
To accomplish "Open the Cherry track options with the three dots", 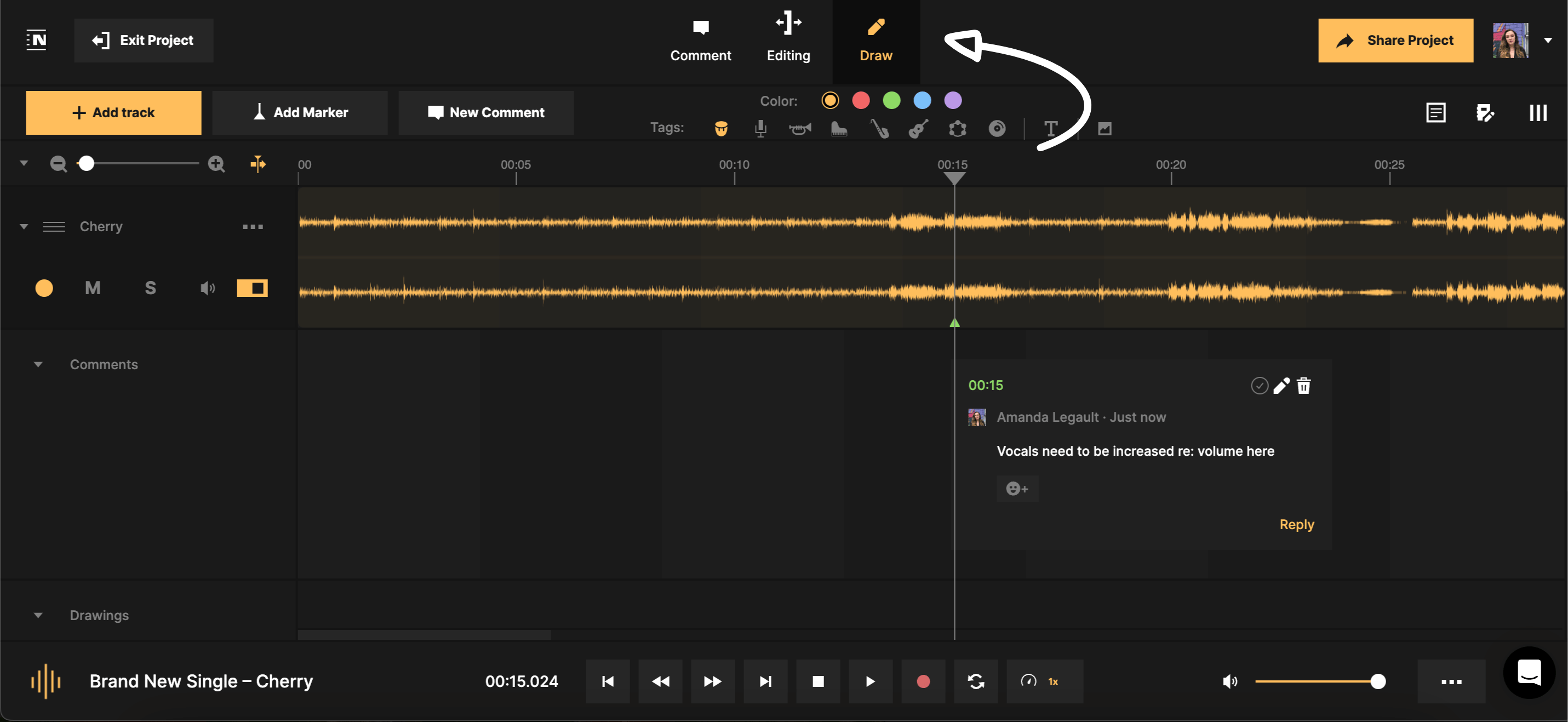I will point(253,226).
